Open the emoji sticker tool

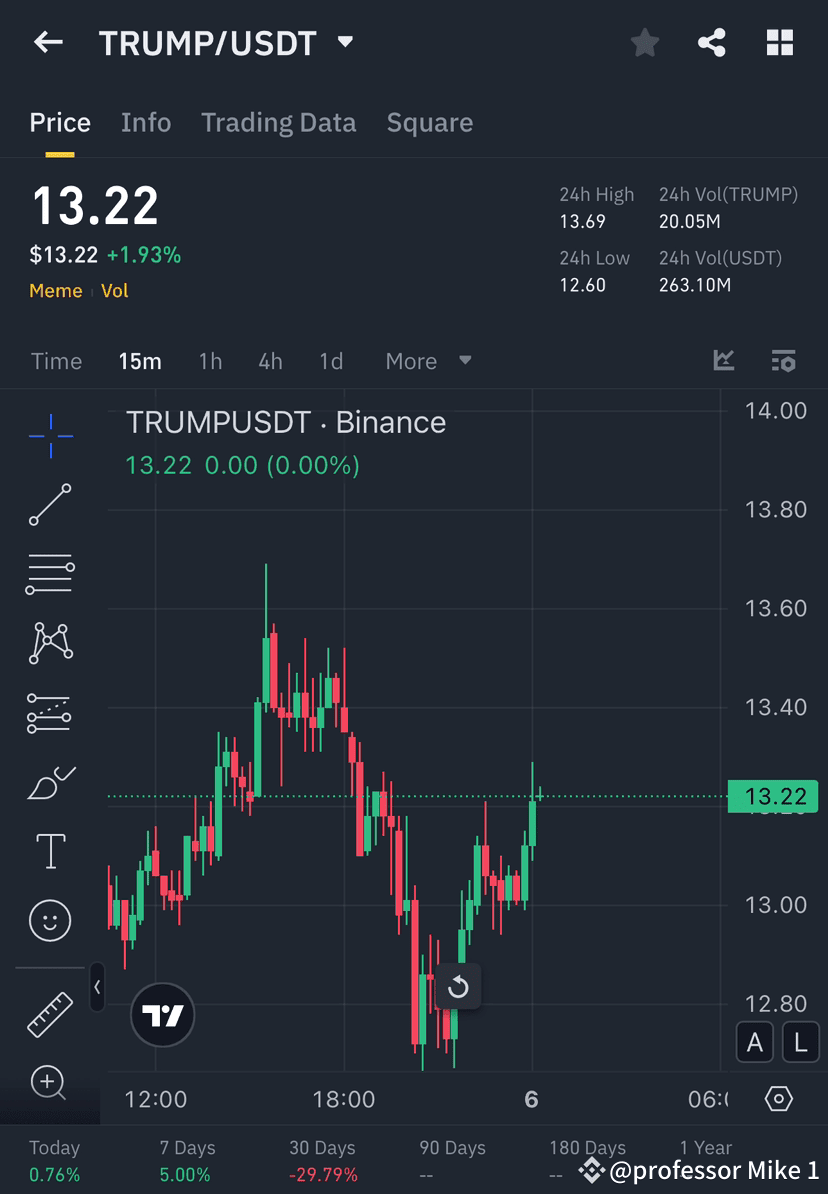point(50,920)
